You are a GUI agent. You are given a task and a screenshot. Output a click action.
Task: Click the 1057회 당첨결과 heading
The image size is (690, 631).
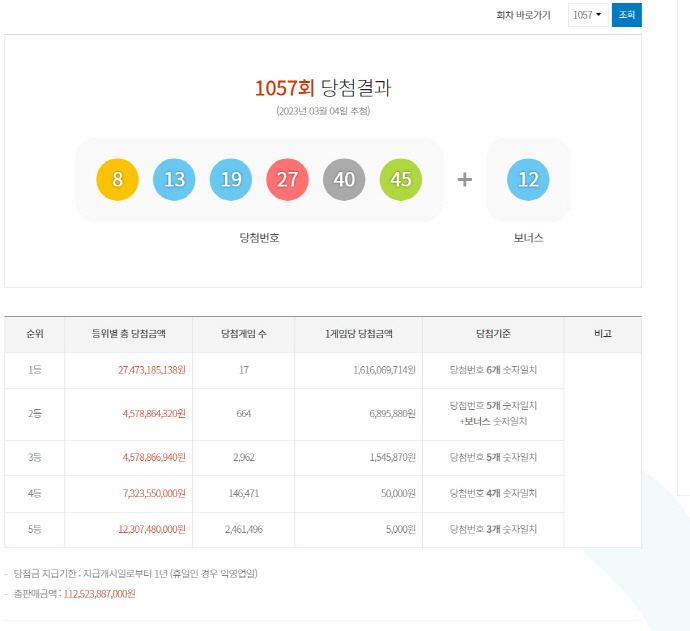tap(323, 88)
